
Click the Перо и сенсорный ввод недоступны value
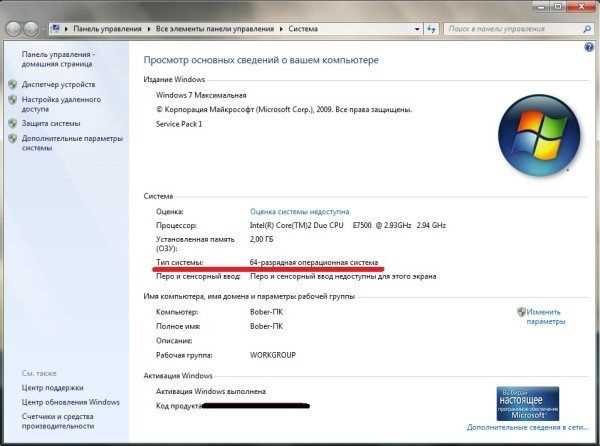click(x=343, y=276)
